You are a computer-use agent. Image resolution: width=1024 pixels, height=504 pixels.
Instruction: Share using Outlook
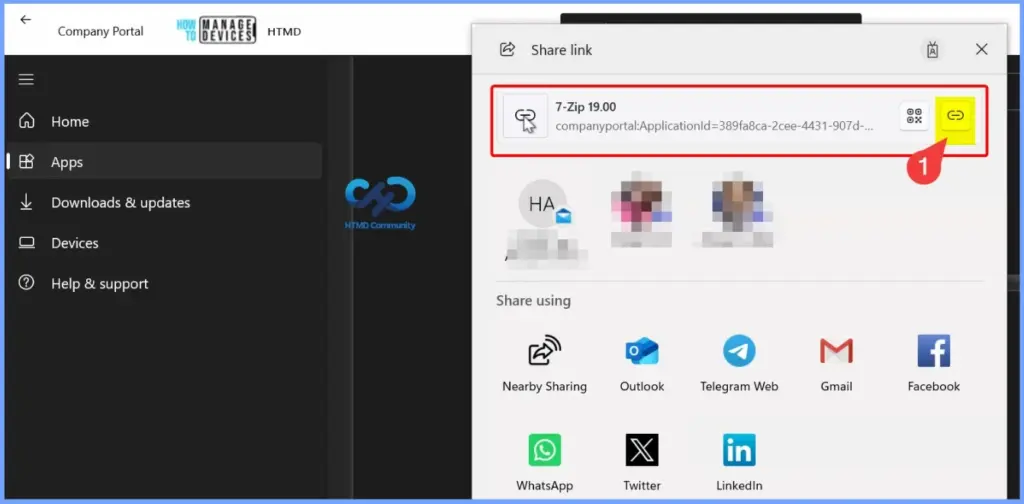tap(641, 363)
